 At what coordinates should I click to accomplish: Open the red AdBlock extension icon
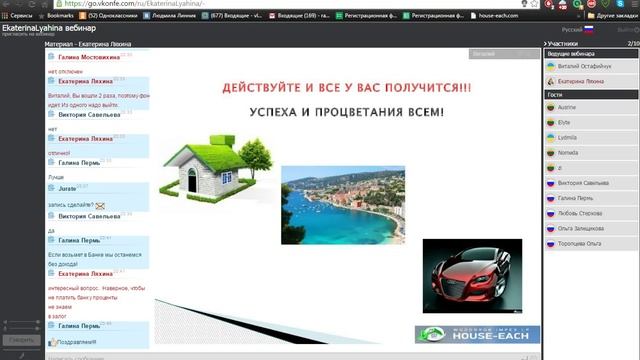pos(591,4)
